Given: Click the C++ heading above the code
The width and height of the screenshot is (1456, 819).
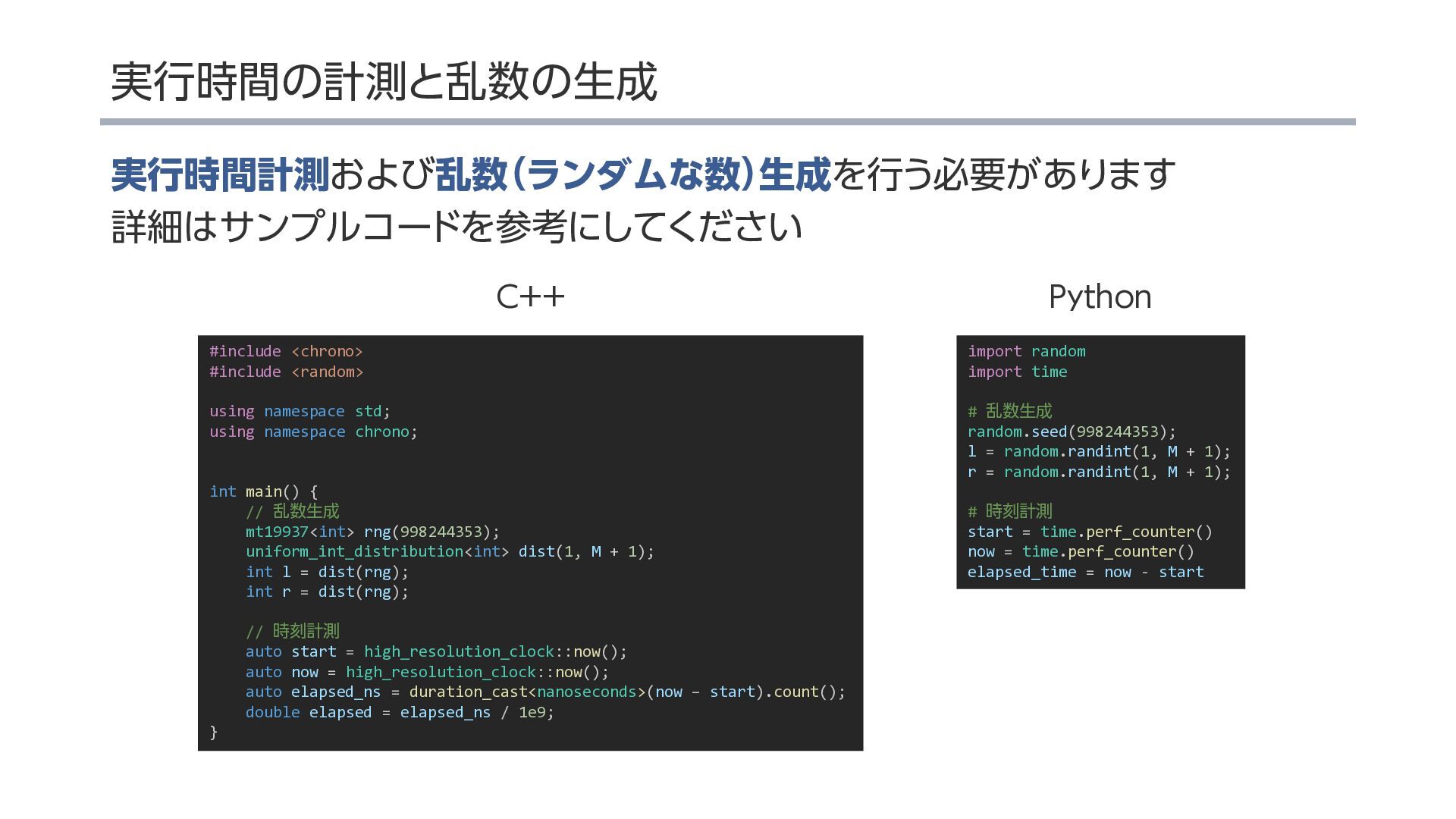Looking at the screenshot, I should (530, 297).
